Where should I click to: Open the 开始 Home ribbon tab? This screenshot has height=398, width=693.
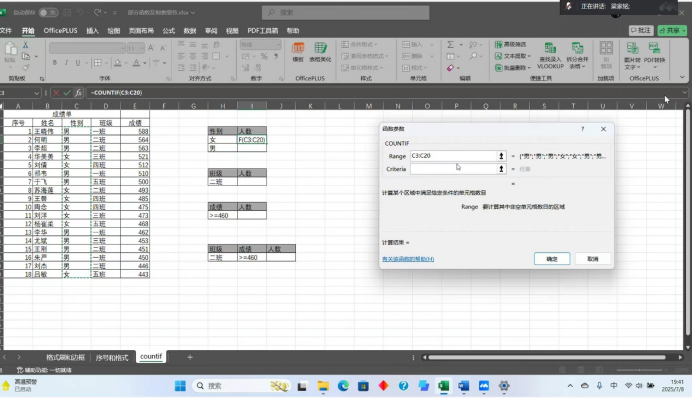[x=28, y=30]
